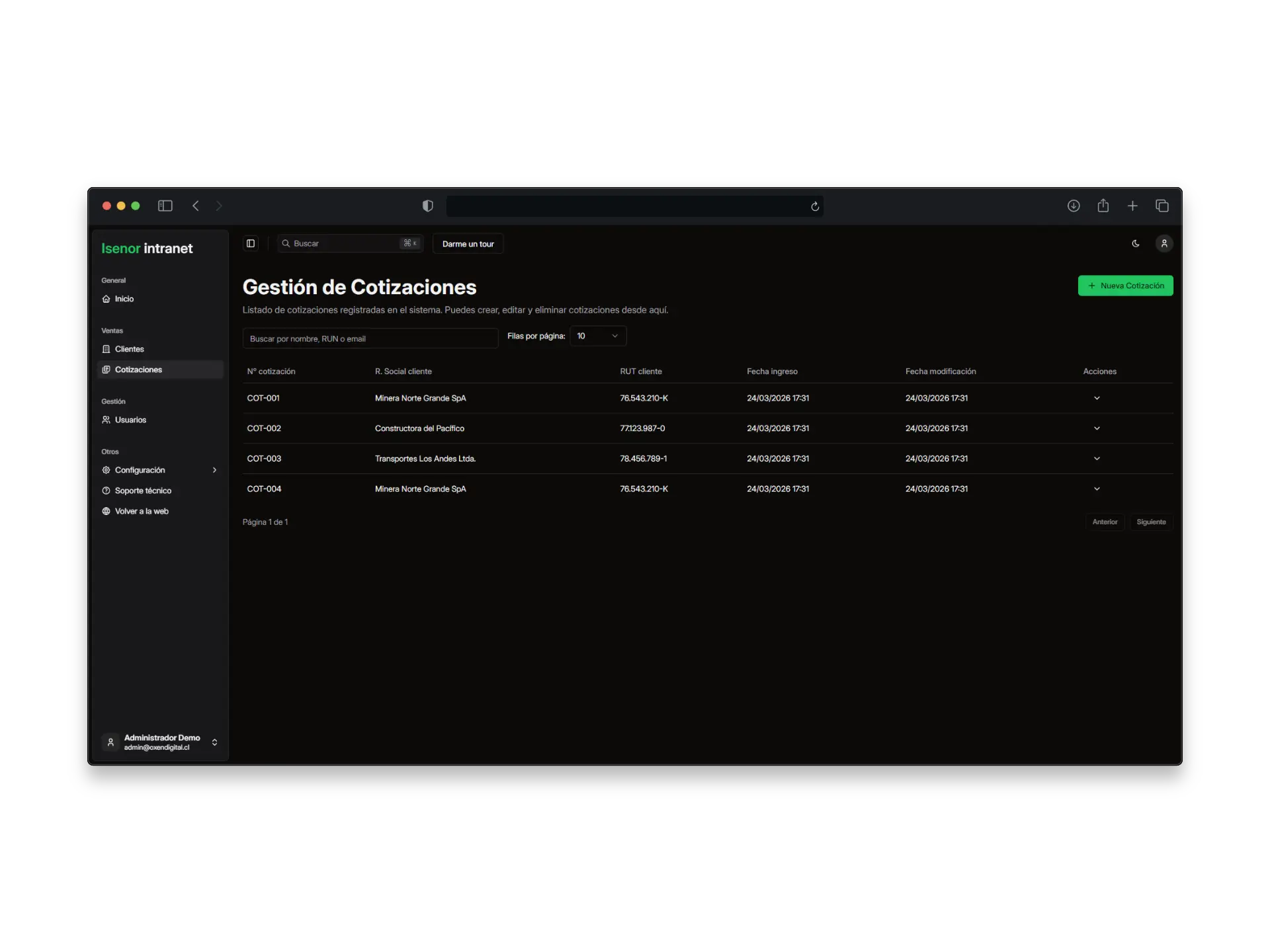
Task: Click the Cotizaciones sidebar icon
Action: [x=107, y=370]
